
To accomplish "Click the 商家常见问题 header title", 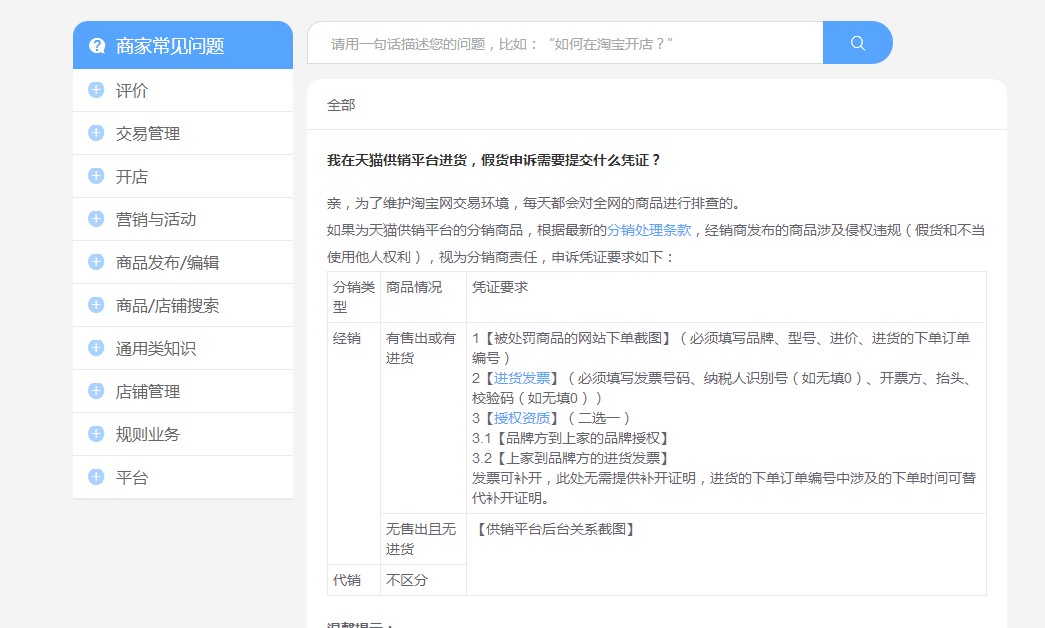I will [x=170, y=45].
